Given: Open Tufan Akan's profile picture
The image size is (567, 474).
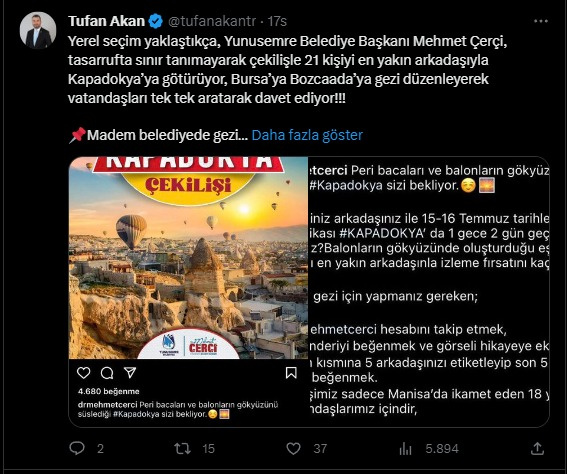Looking at the screenshot, I should (38, 30).
